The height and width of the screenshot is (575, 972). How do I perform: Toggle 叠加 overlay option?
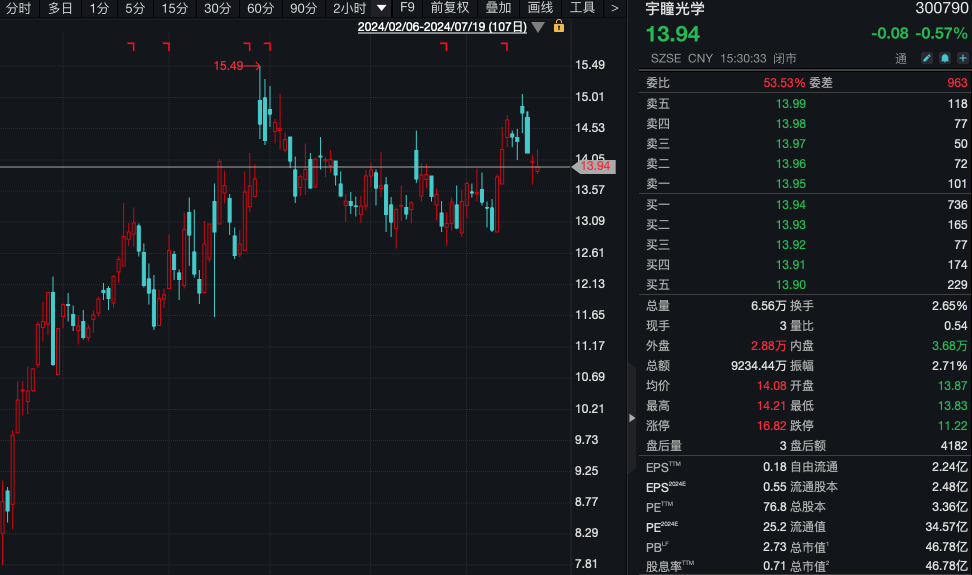click(x=498, y=8)
